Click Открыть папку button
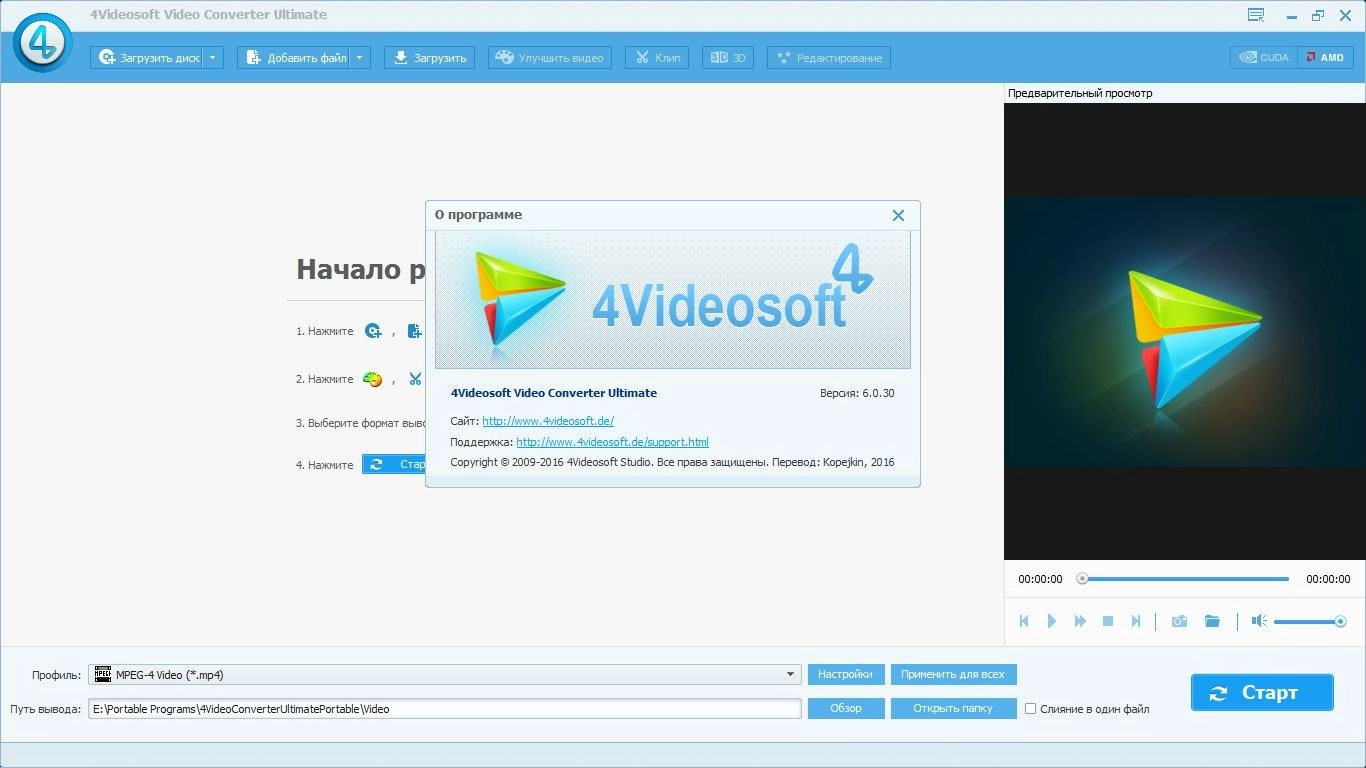 953,708
